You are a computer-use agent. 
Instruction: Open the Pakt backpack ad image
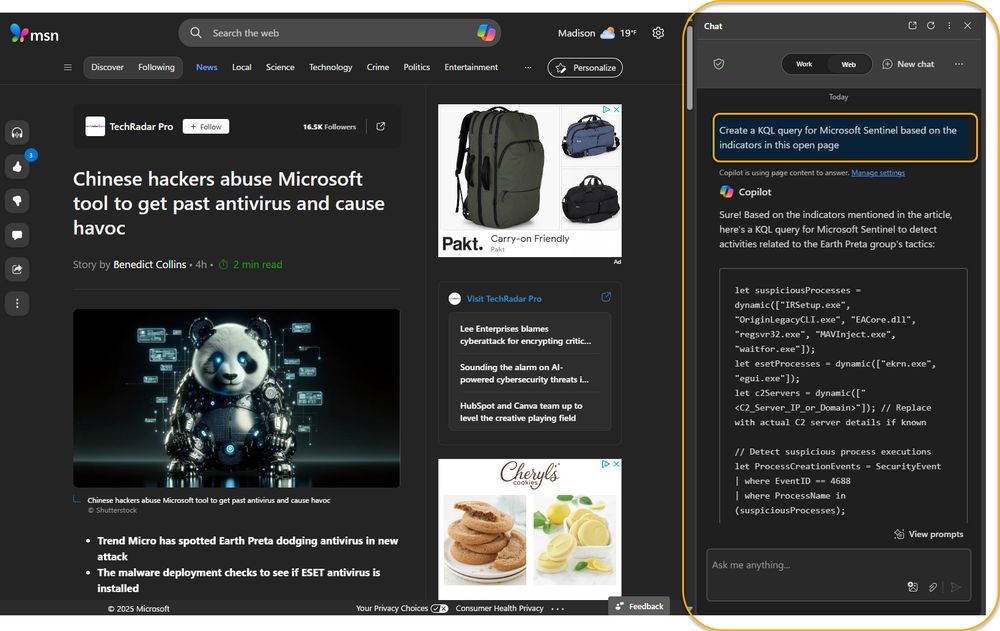[530, 181]
